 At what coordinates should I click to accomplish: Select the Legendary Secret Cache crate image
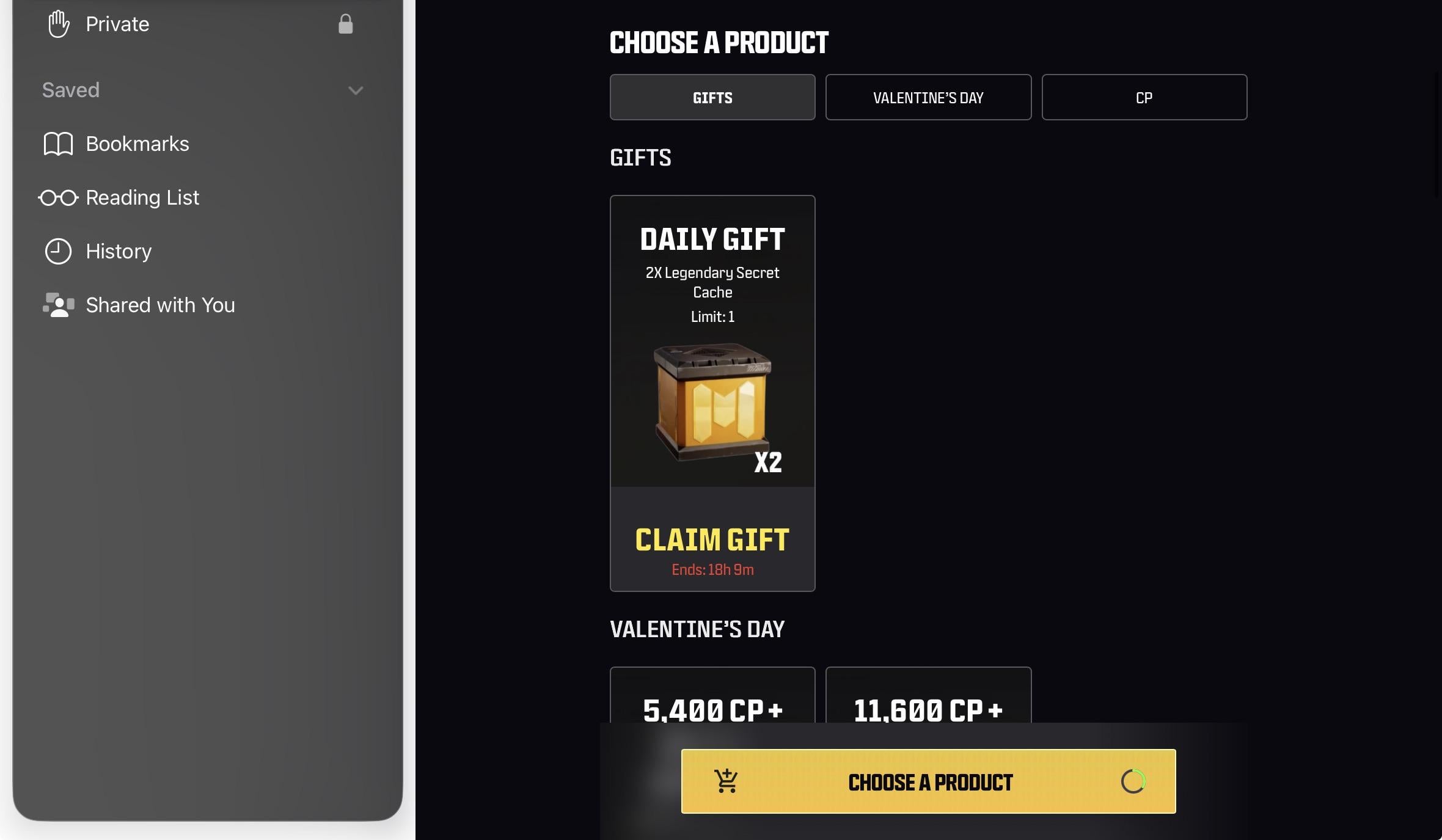[x=712, y=401]
